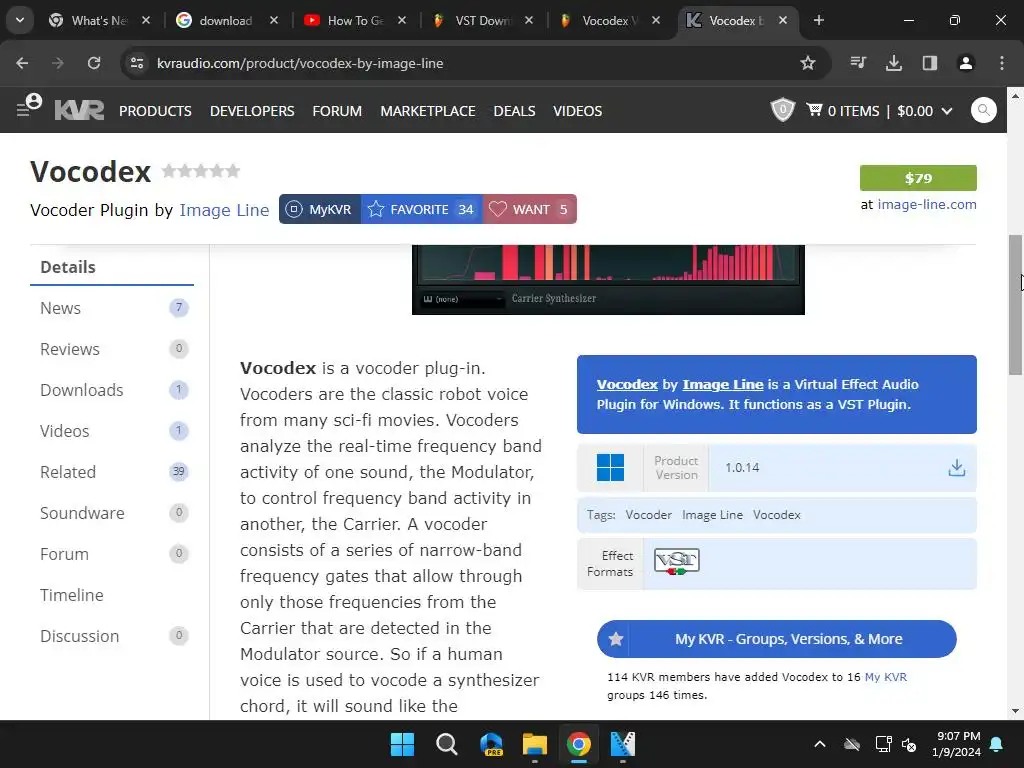Select the Details sidebar tab
The width and height of the screenshot is (1024, 768).
click(x=112, y=267)
